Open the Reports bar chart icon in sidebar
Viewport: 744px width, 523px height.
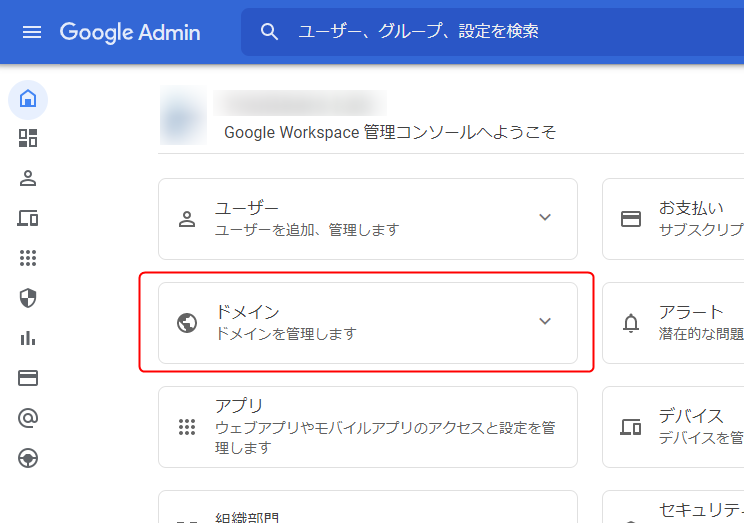tap(28, 338)
